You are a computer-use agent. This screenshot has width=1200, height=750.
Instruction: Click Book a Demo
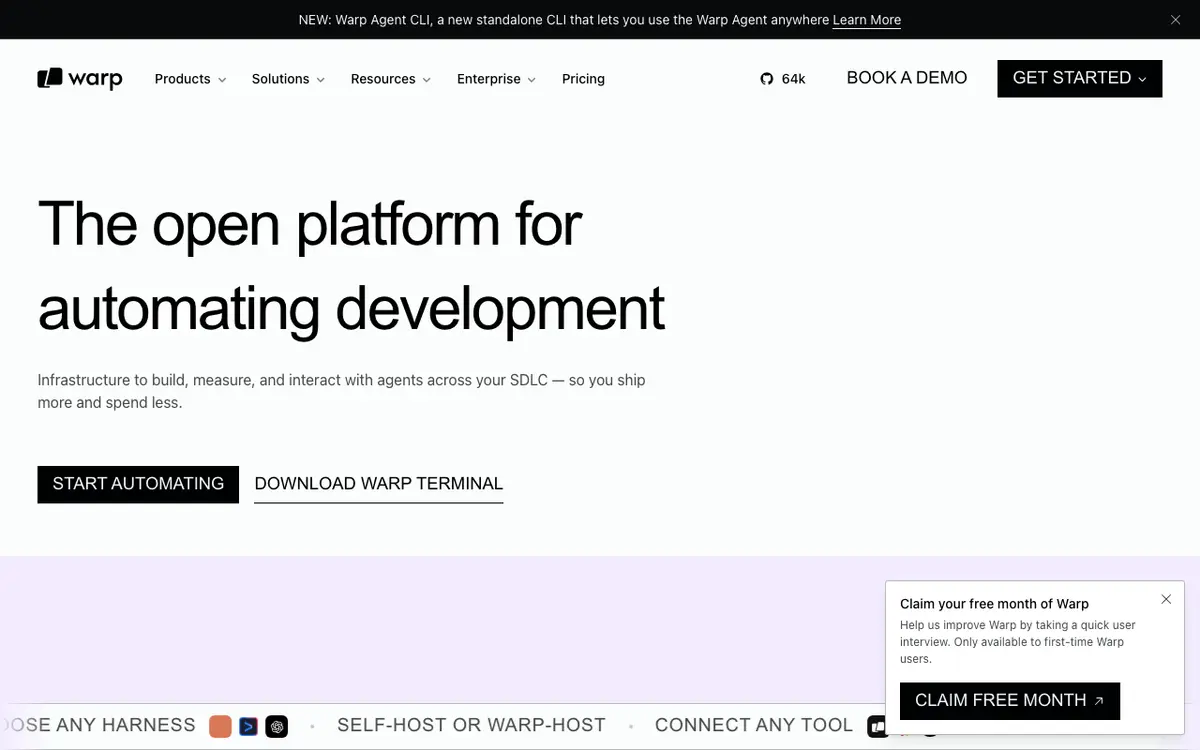(907, 78)
